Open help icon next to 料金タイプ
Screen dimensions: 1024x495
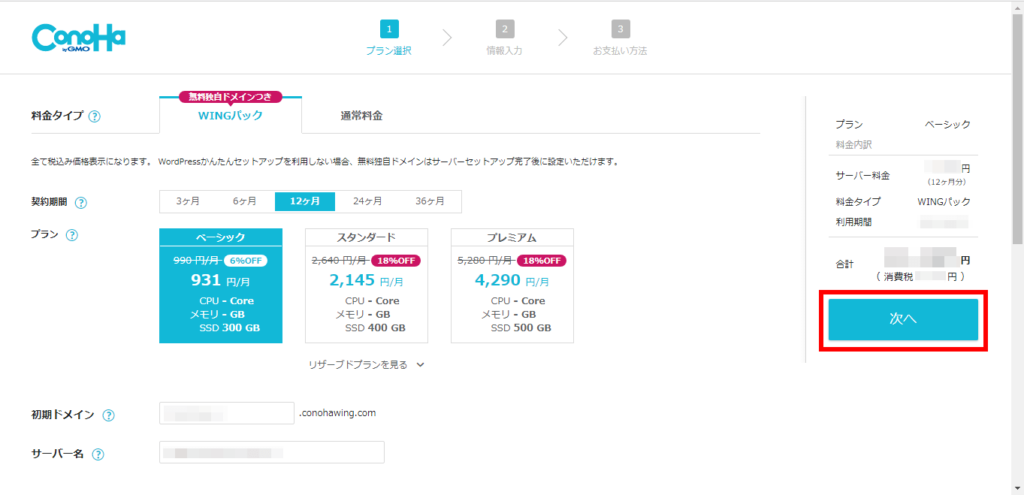coord(95,117)
